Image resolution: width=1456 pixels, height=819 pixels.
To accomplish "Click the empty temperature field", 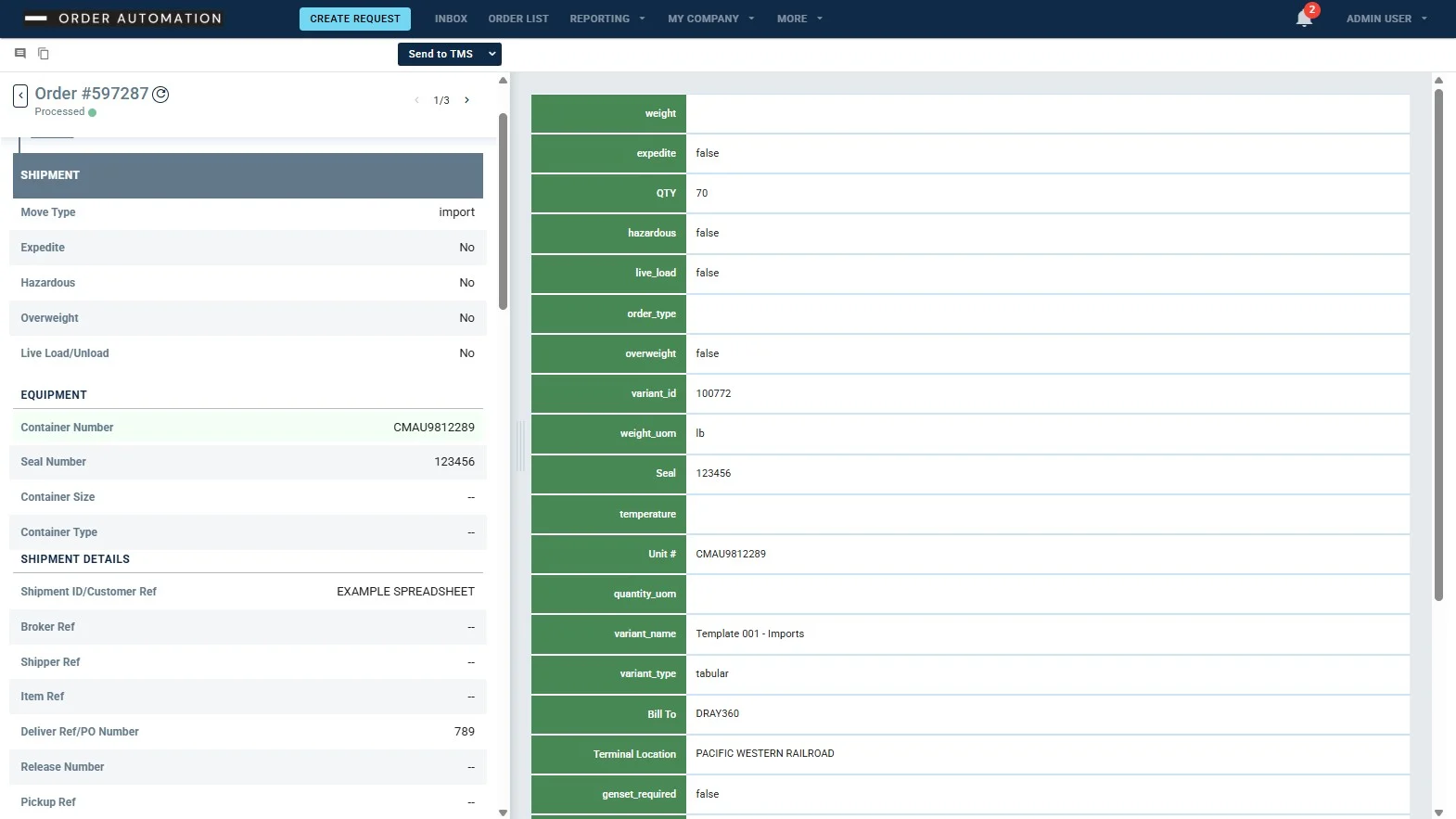I will click(x=1048, y=514).
